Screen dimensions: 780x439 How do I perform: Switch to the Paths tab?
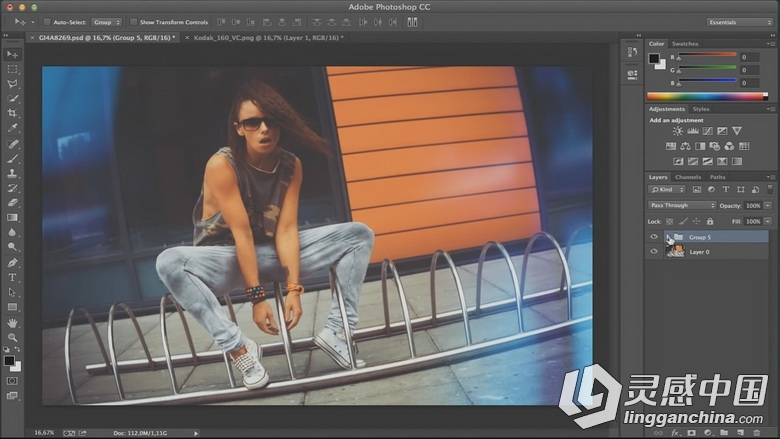tap(717, 177)
